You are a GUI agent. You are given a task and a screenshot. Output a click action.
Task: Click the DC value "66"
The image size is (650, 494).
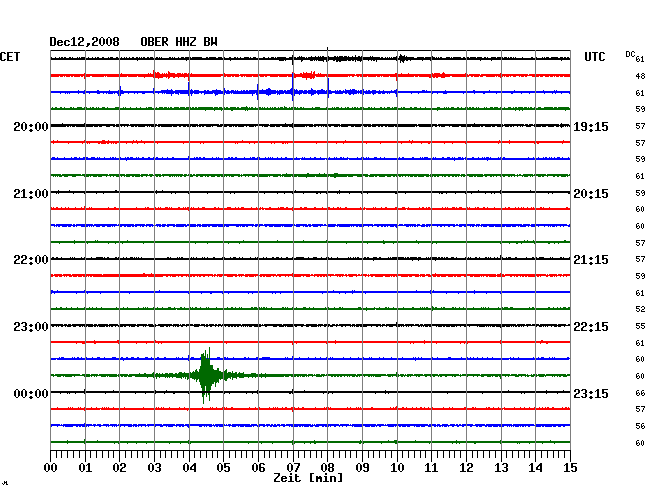[x=640, y=393]
